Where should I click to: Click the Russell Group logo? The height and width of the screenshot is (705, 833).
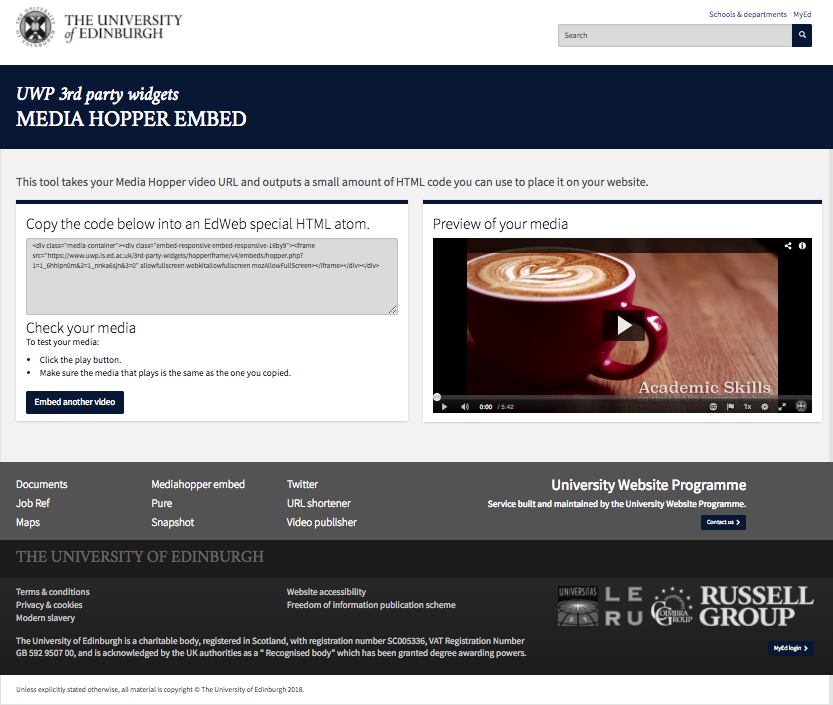pos(756,606)
